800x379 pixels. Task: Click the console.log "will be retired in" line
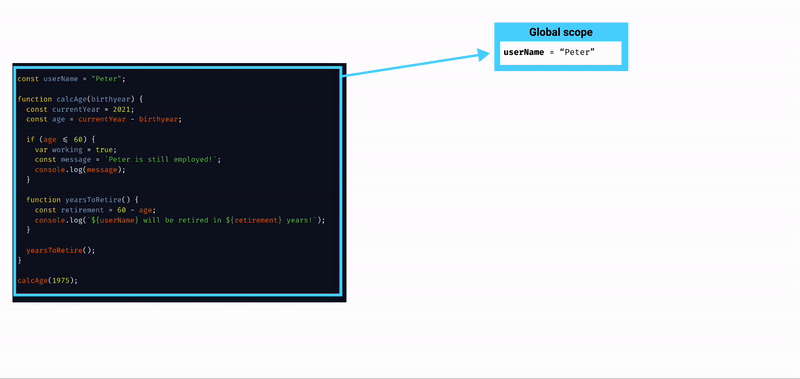click(180, 220)
